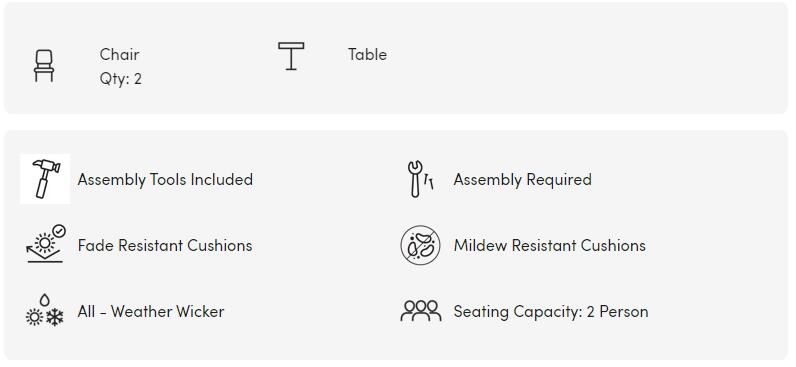Click the all-weather sun and snowflake icon

pos(45,310)
